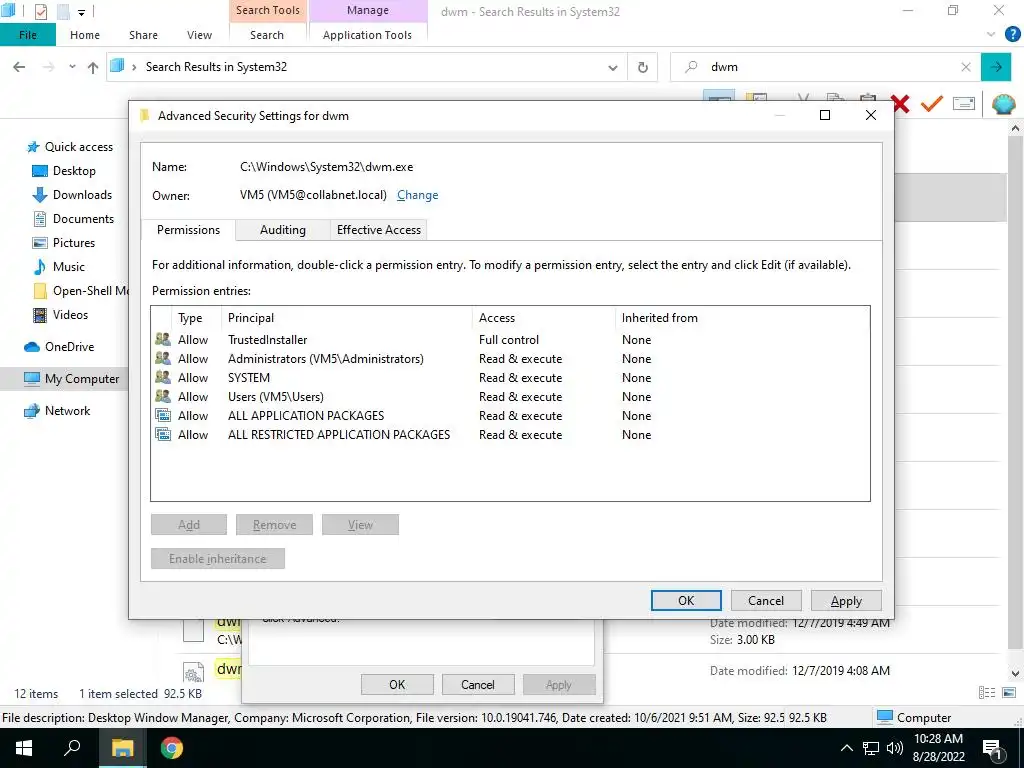Open the taskbar clock showing 10:28 AM

938,748
